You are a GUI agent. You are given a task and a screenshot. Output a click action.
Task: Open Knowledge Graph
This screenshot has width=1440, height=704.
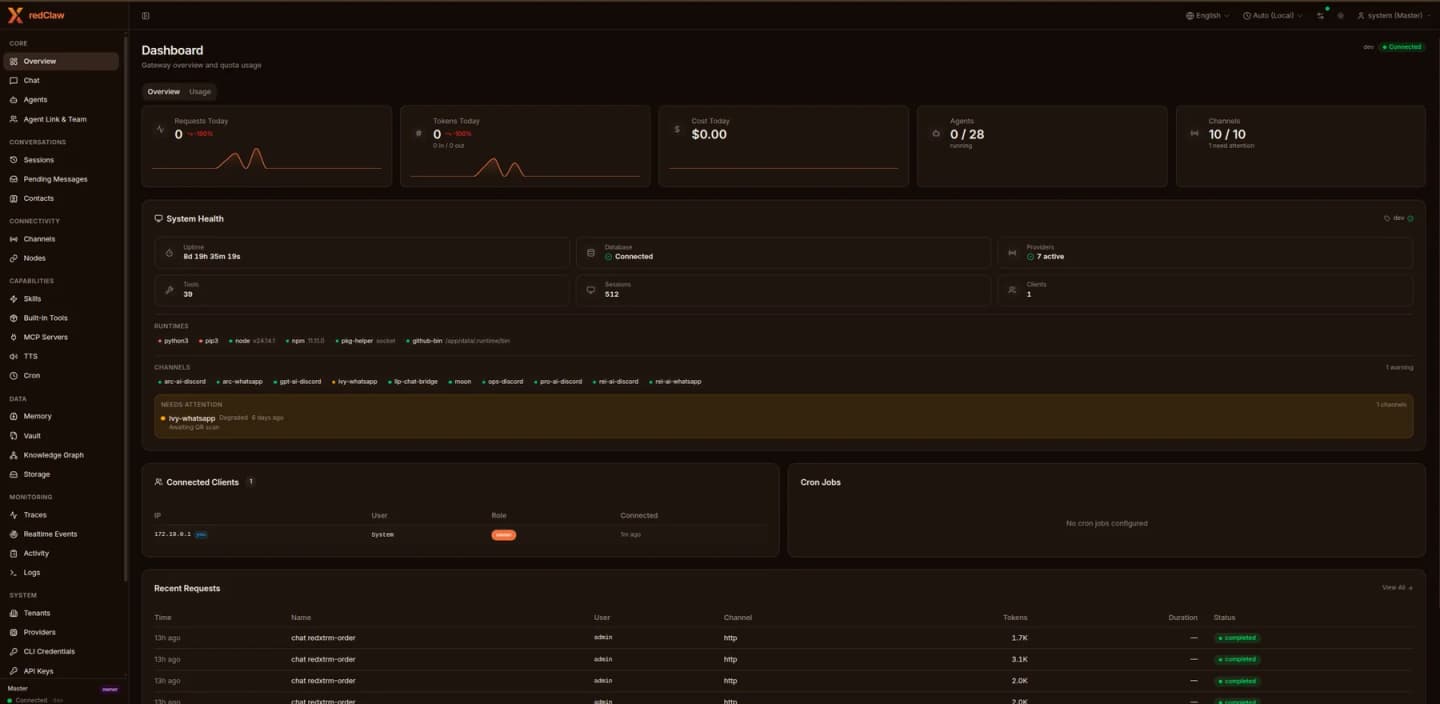pyautogui.click(x=61, y=455)
